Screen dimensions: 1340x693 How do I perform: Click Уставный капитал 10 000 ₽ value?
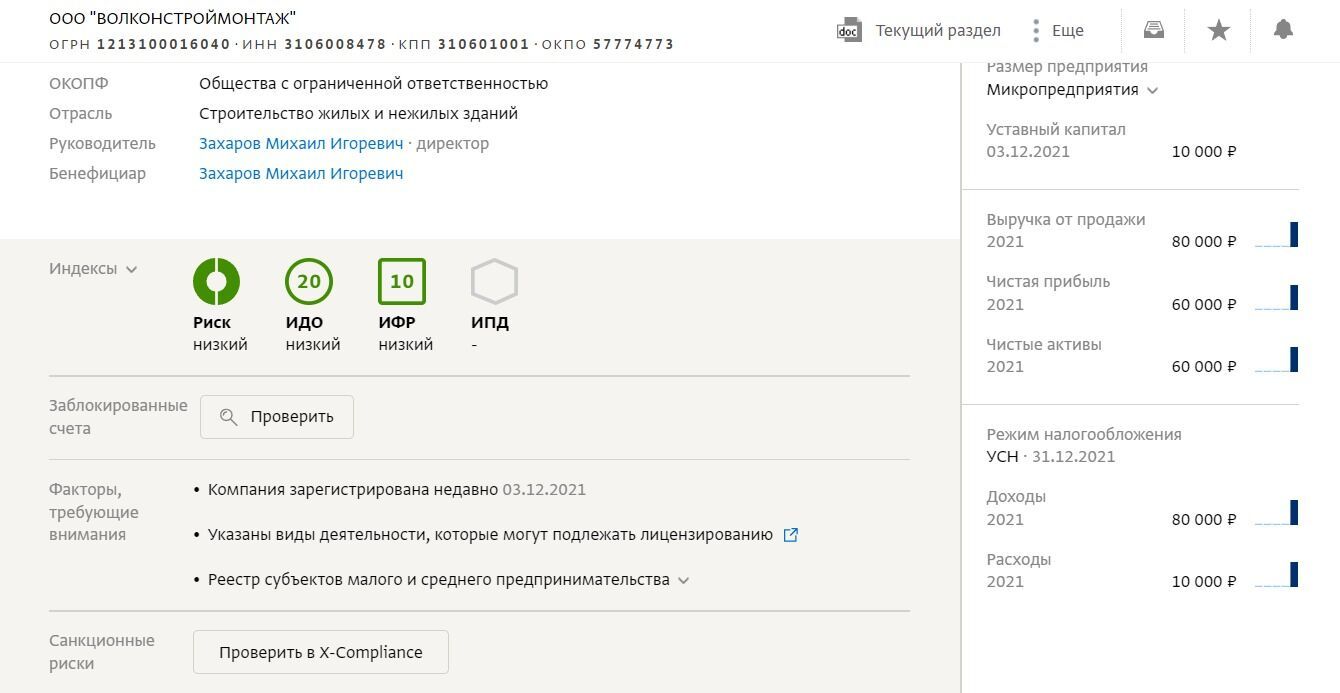coord(1204,152)
